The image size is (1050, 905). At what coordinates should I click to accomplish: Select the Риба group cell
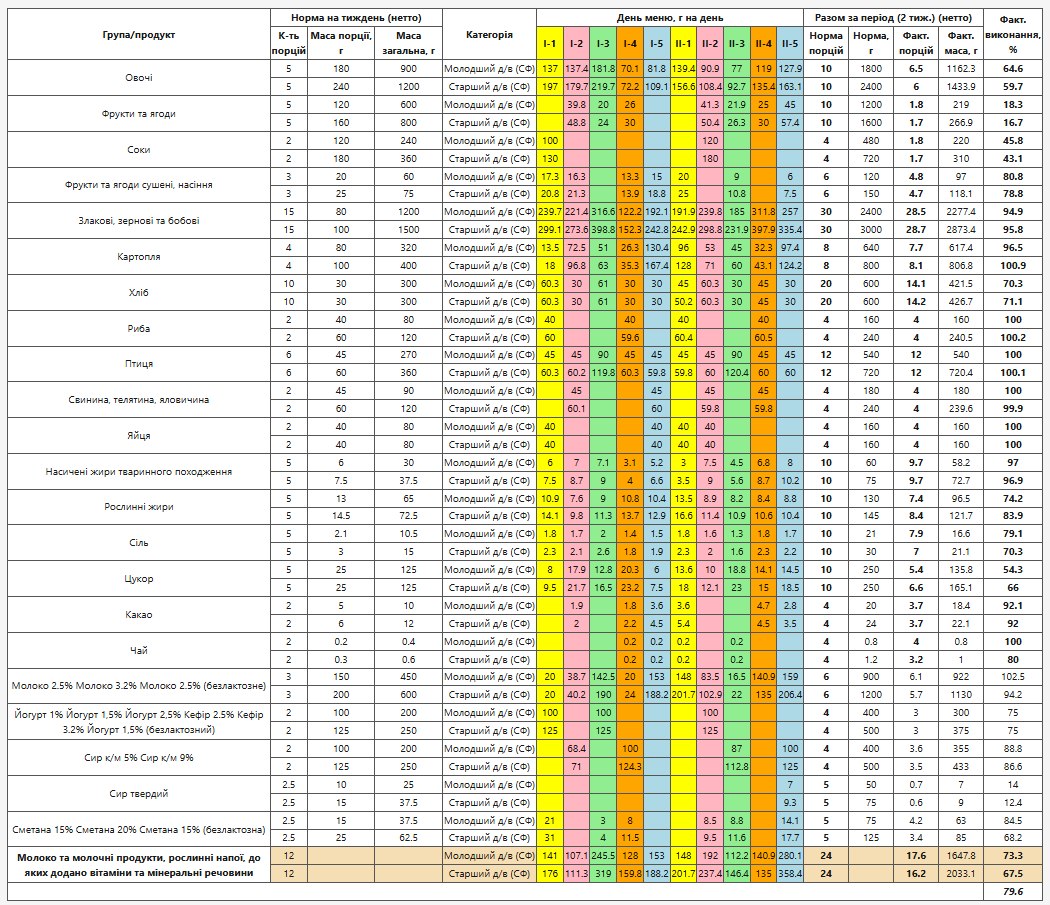click(139, 328)
